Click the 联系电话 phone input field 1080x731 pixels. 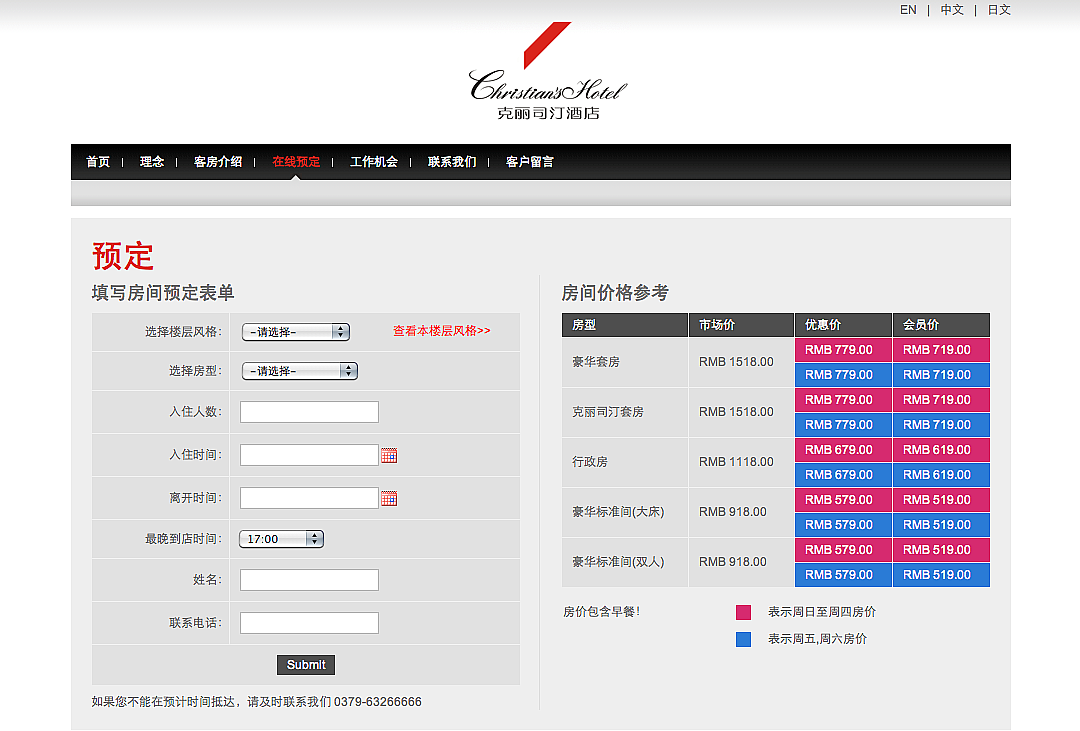(x=309, y=623)
